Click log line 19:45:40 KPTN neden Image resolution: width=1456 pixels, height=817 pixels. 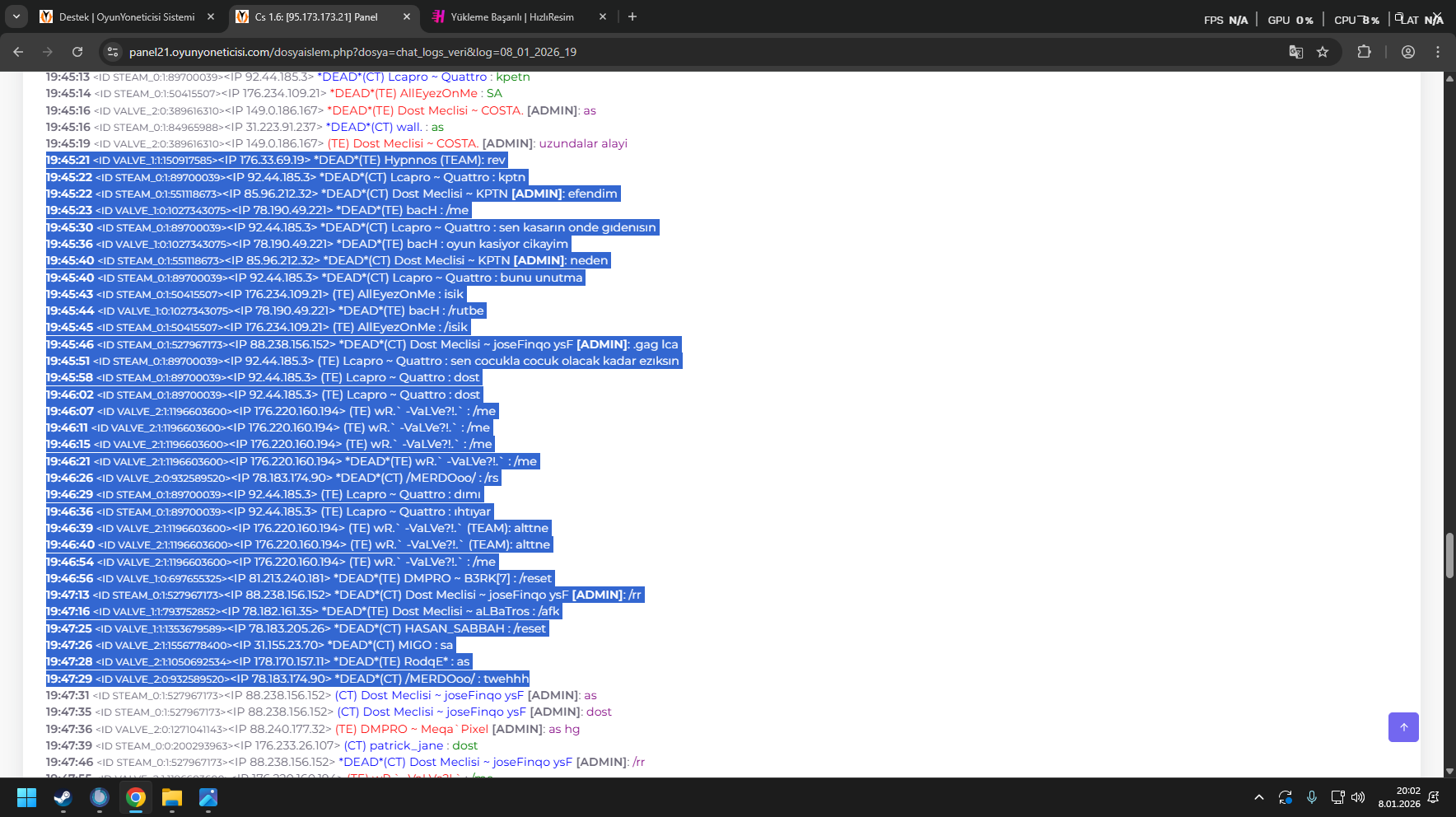click(x=328, y=260)
